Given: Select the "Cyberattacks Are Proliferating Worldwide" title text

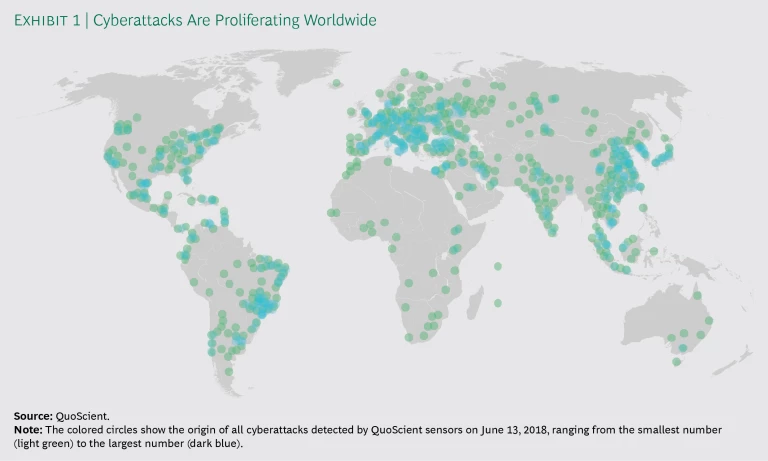Looking at the screenshot, I should (x=235, y=20).
